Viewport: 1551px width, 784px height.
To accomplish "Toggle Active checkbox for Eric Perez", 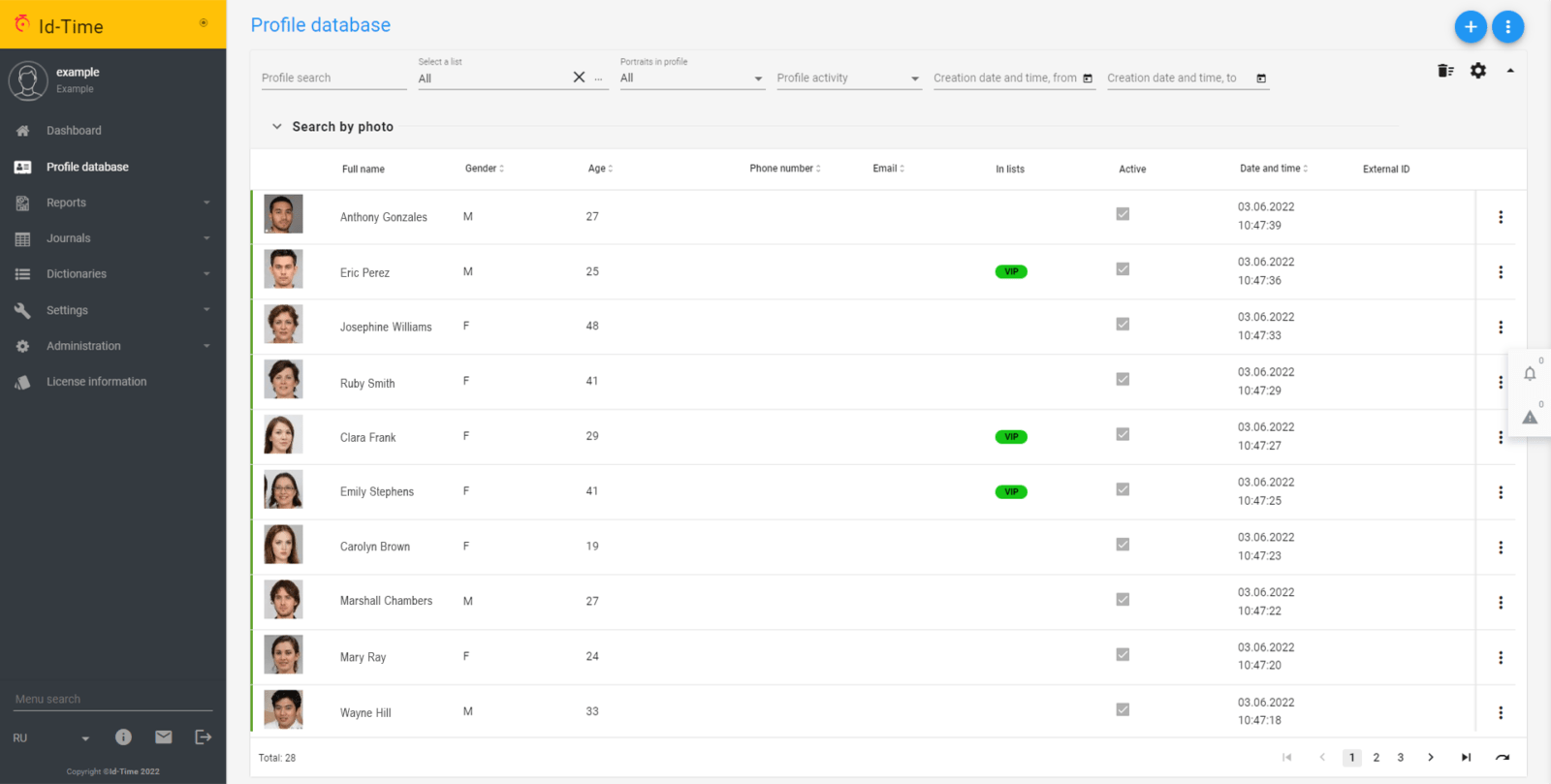I will point(1123,269).
